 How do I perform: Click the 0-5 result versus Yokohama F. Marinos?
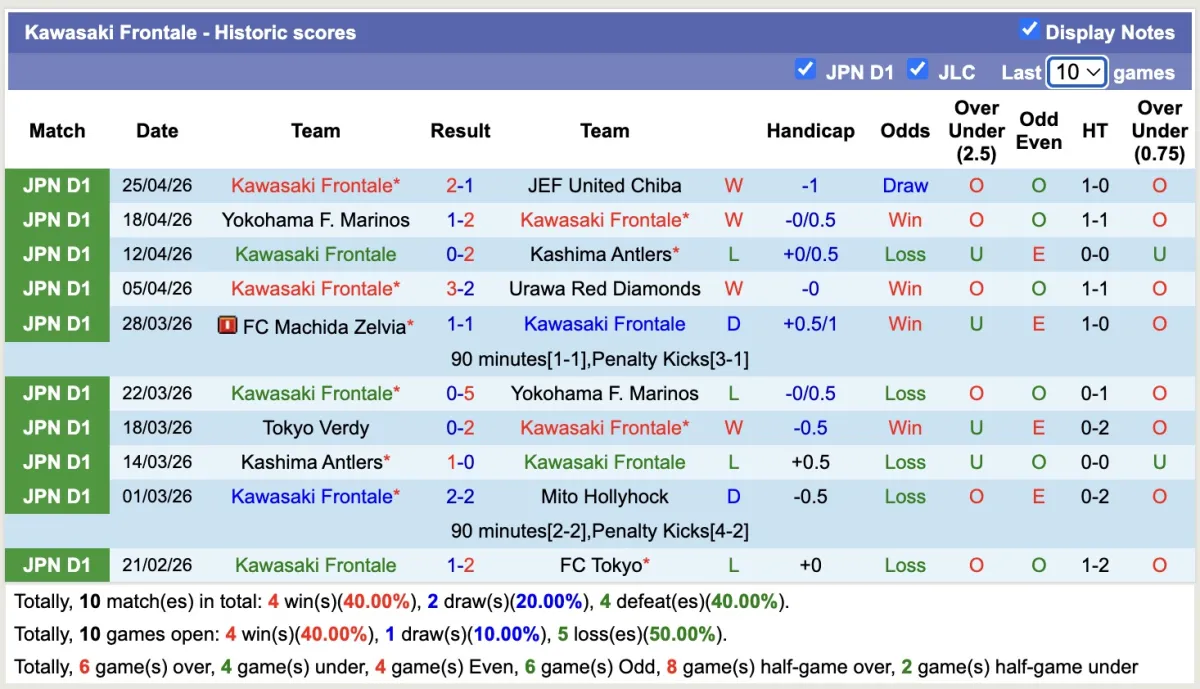click(460, 394)
